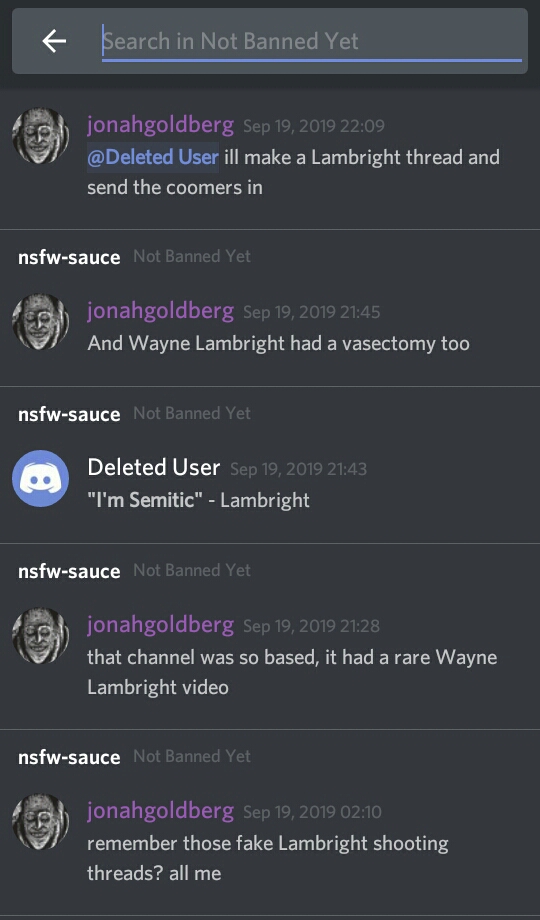Open avatar of the 02:10 jonahgoldberg message
The height and width of the screenshot is (920, 540).
pyautogui.click(x=40, y=821)
